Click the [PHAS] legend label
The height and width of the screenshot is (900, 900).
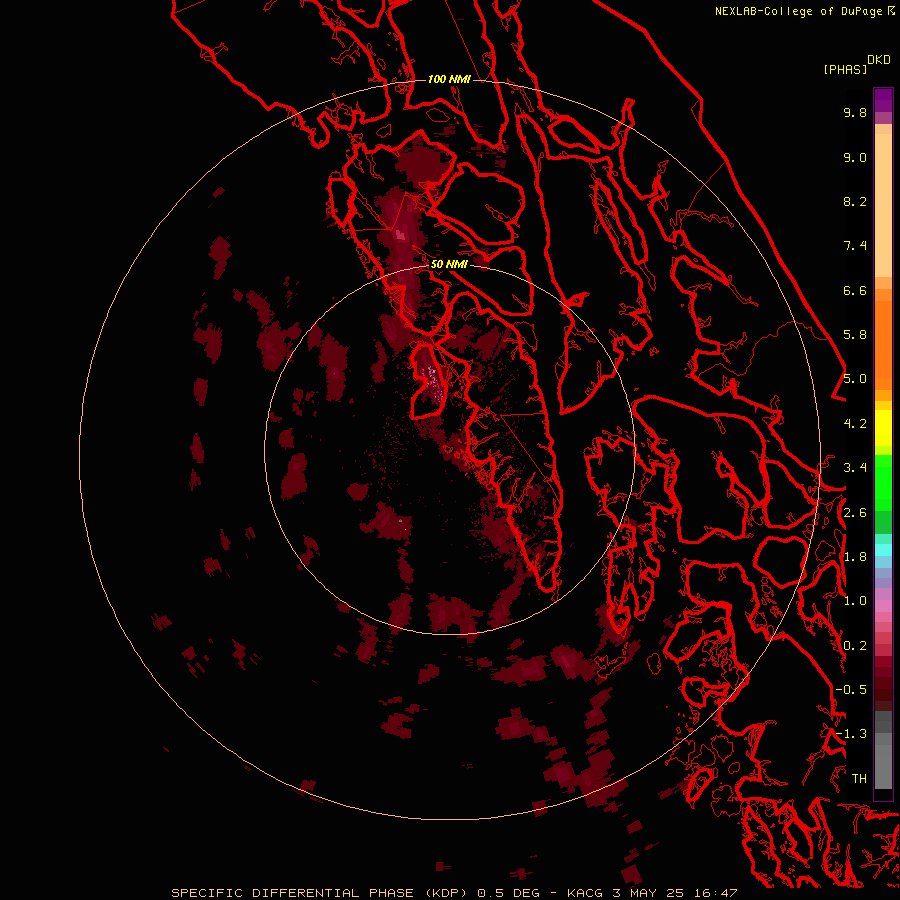(x=845, y=69)
